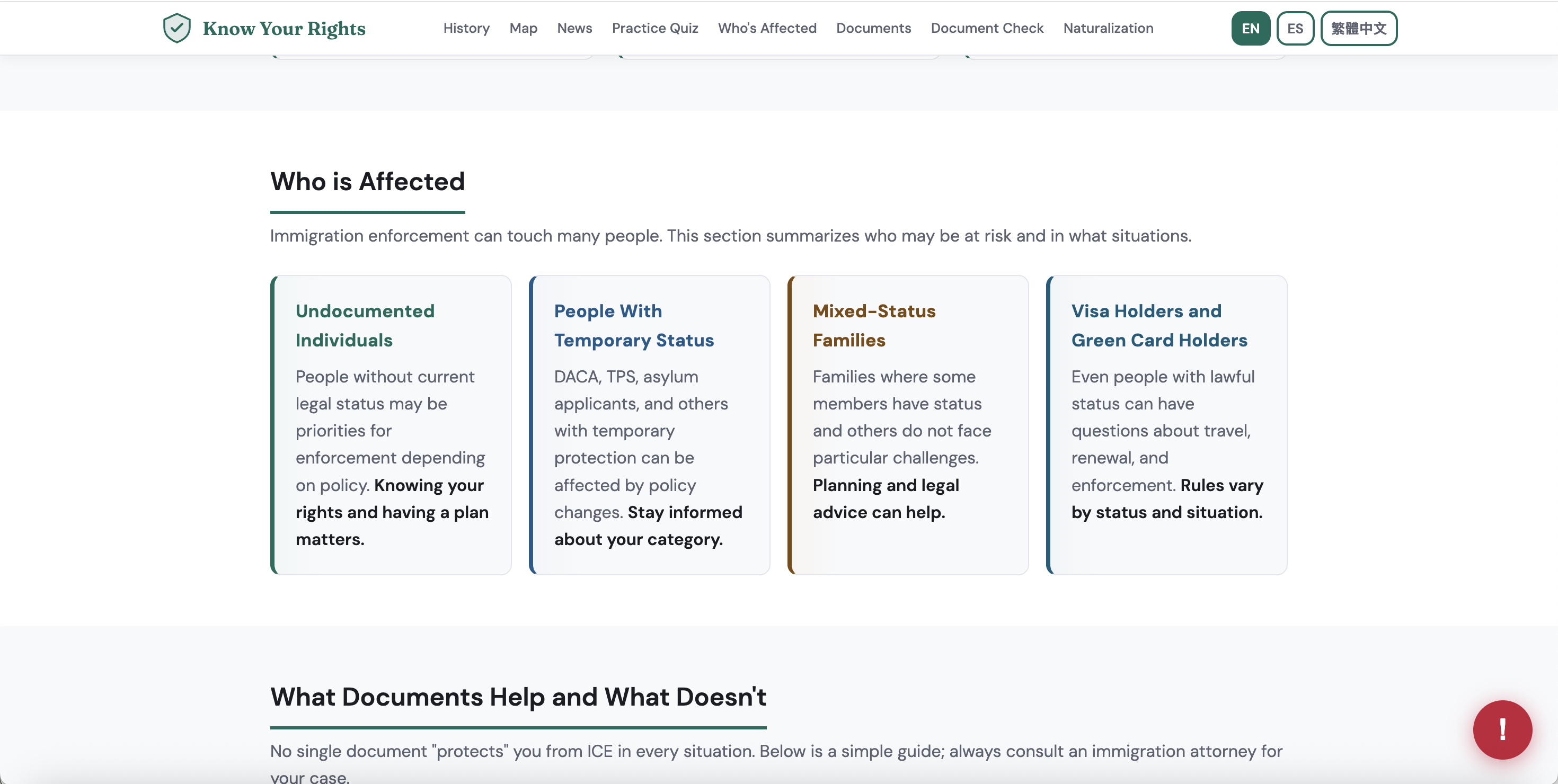This screenshot has width=1558, height=784.
Task: Click the shield logo icon
Action: click(x=176, y=28)
